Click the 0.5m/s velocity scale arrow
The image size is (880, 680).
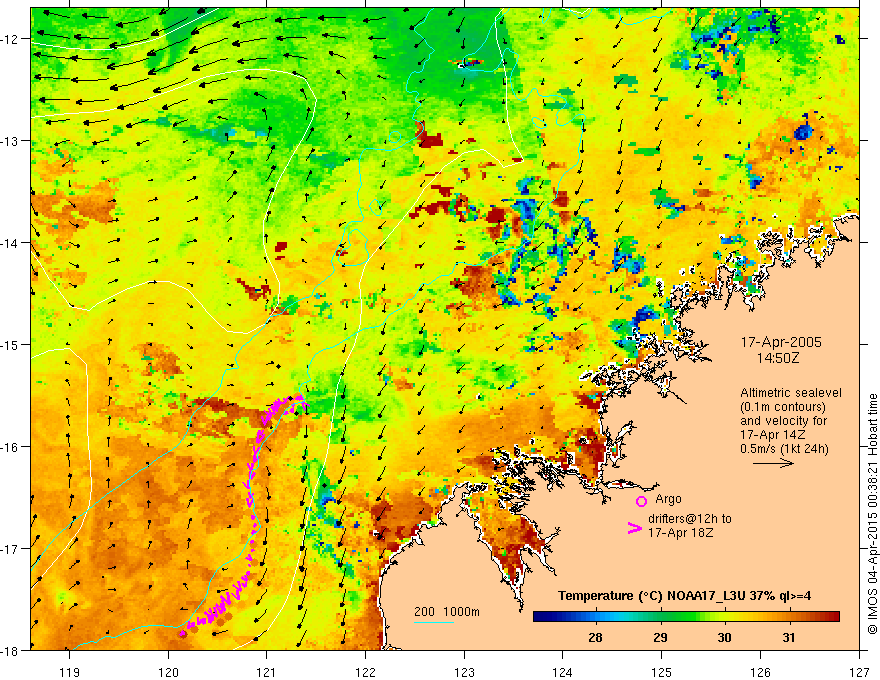pyautogui.click(x=773, y=463)
